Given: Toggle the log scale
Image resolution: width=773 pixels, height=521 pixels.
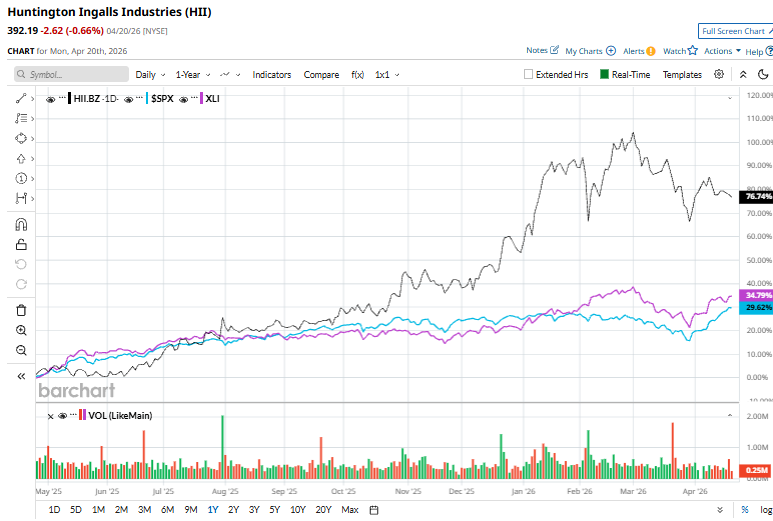Looking at the screenshot, I should point(766,510).
